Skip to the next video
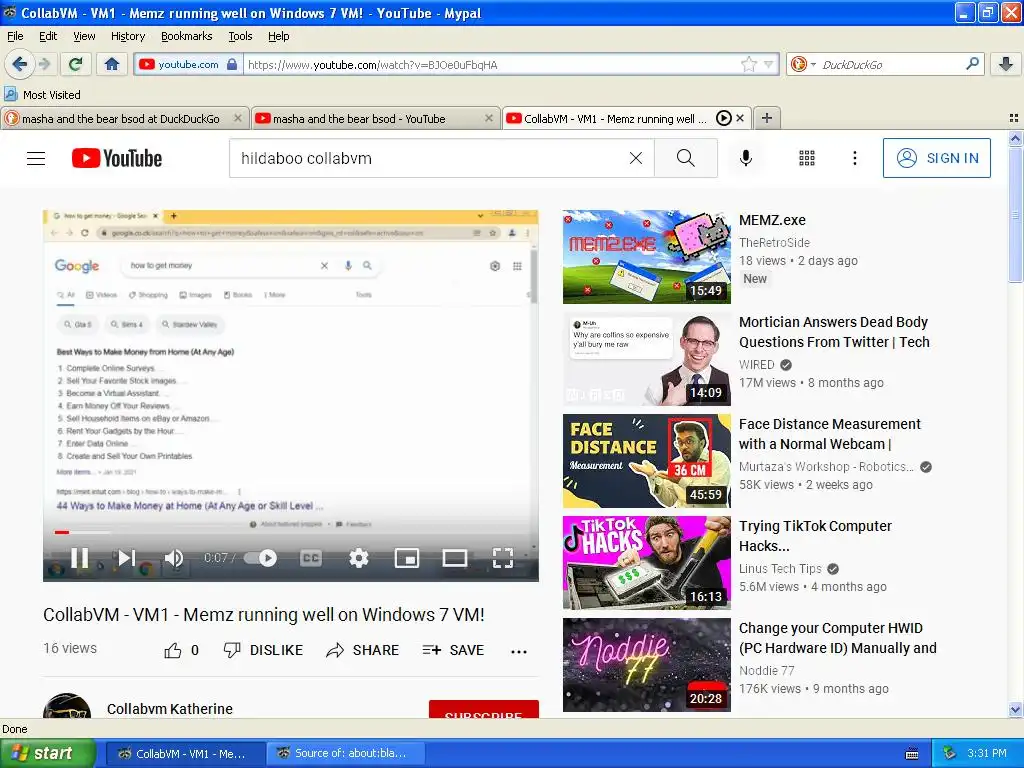 [x=126, y=558]
